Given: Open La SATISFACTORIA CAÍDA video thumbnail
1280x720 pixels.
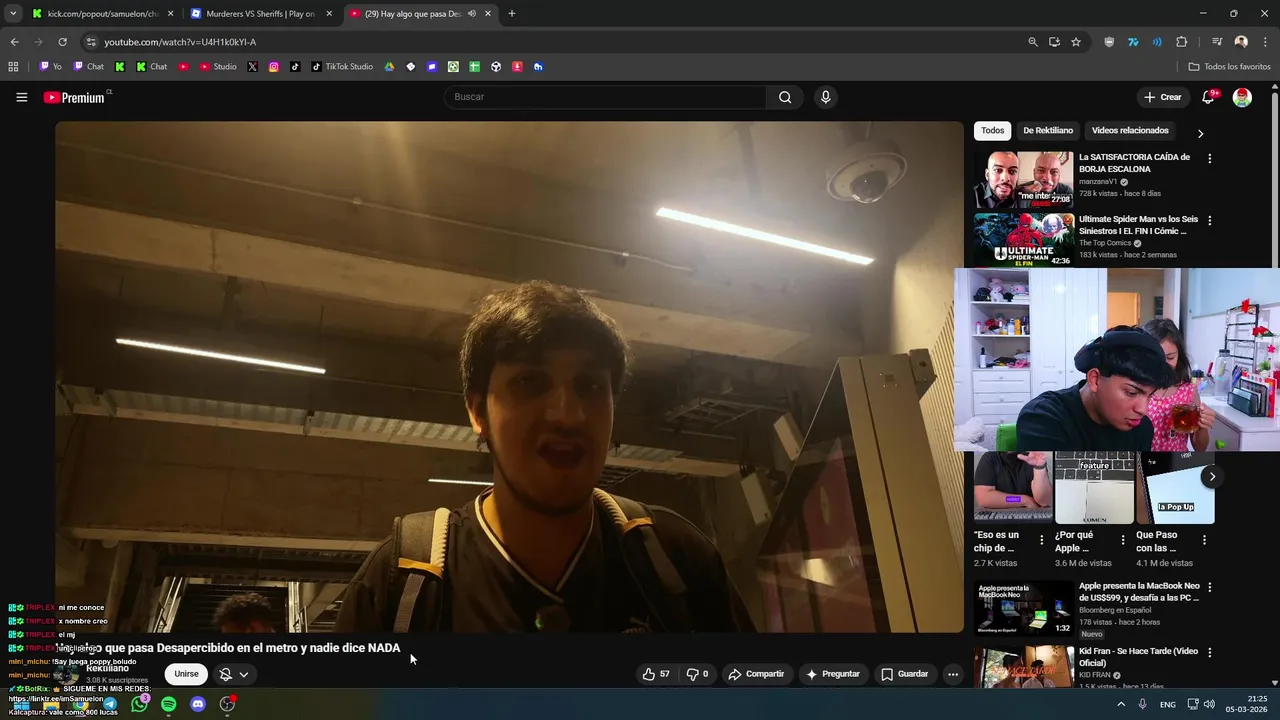Looking at the screenshot, I should [1024, 179].
